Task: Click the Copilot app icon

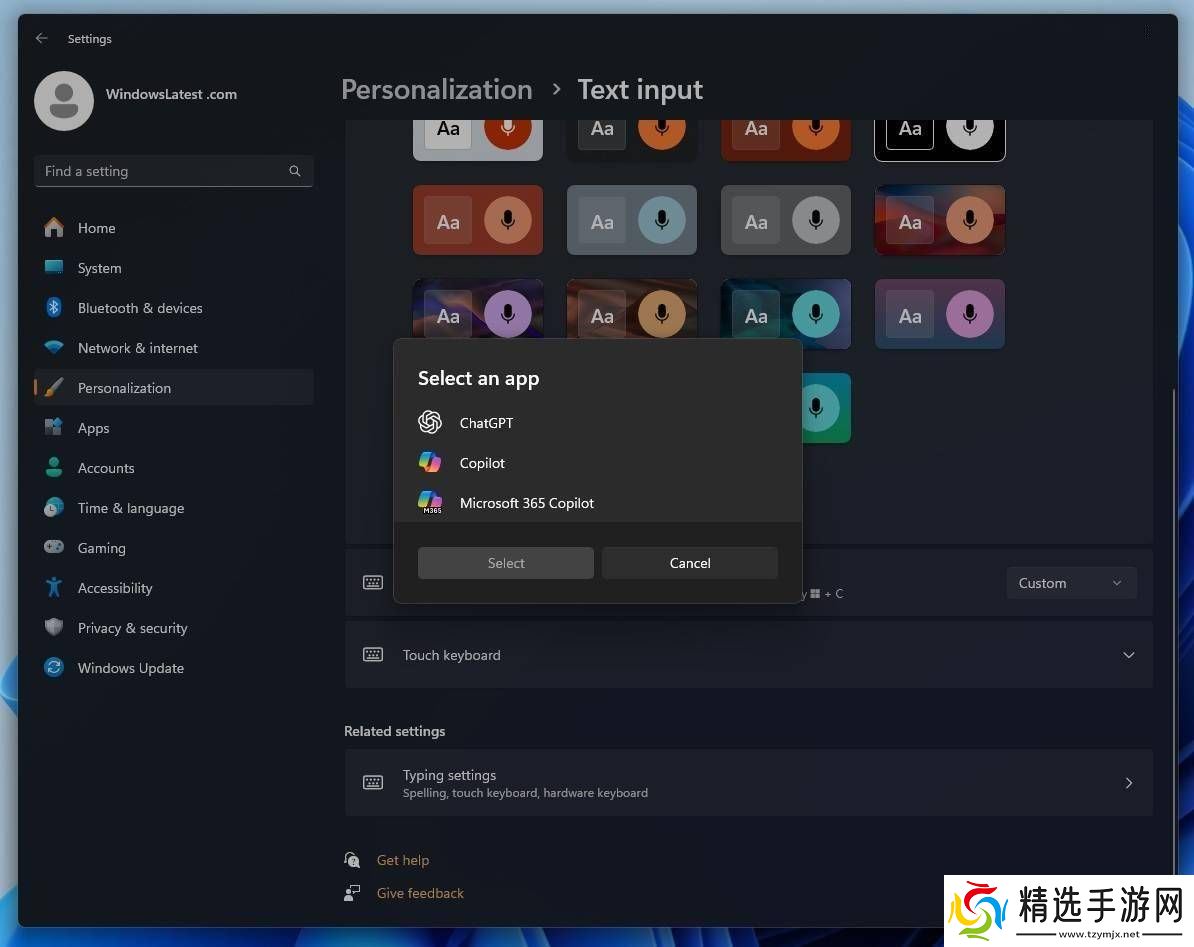Action: (430, 463)
